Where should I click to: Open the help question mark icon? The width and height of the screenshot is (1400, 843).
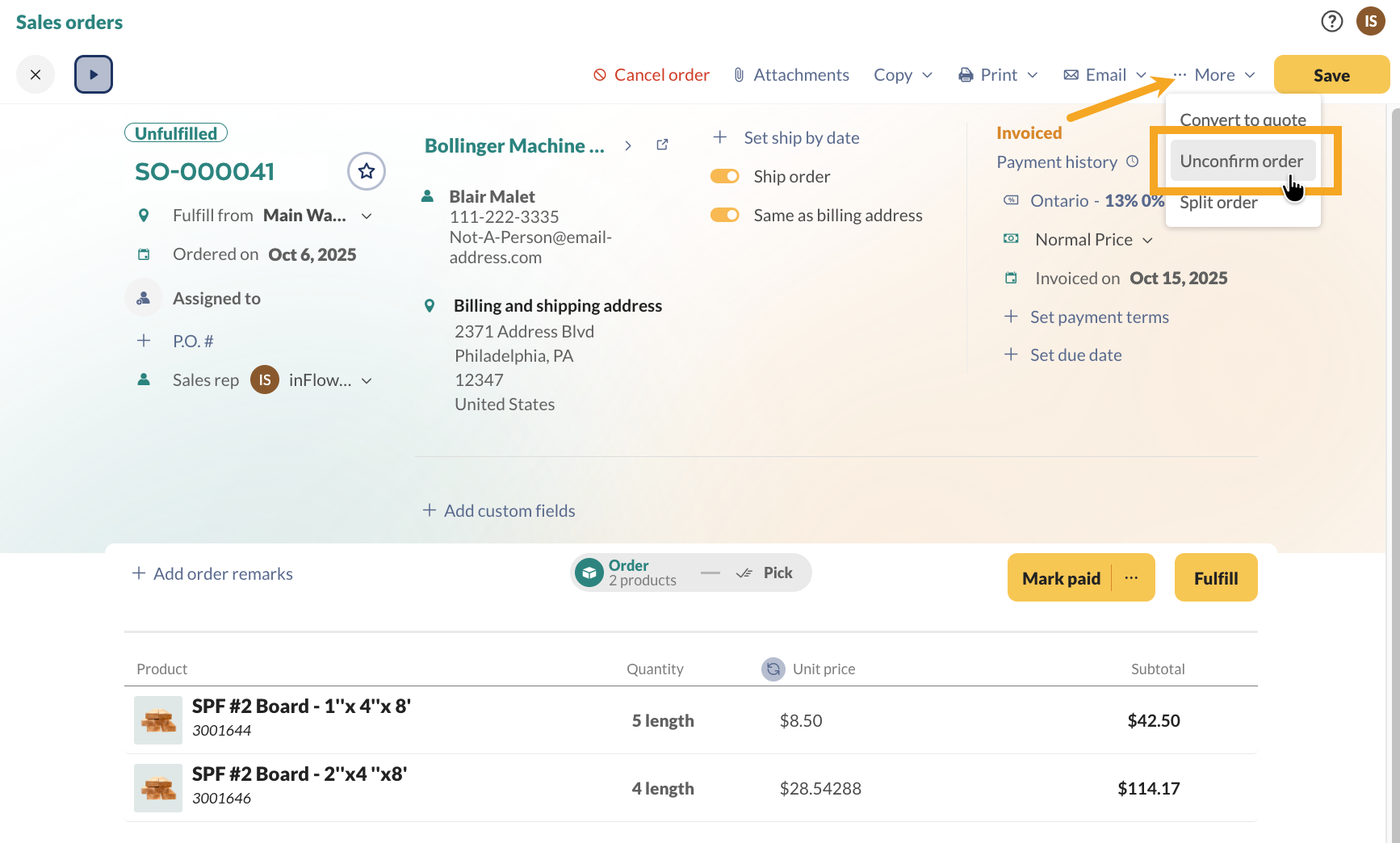1331,22
